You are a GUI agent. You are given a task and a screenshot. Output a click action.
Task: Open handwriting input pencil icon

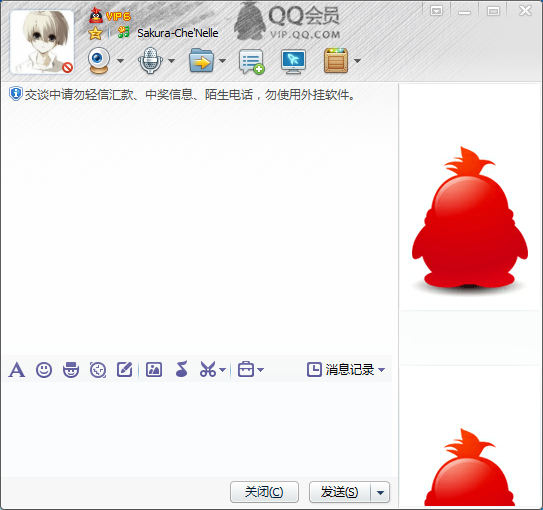click(125, 369)
